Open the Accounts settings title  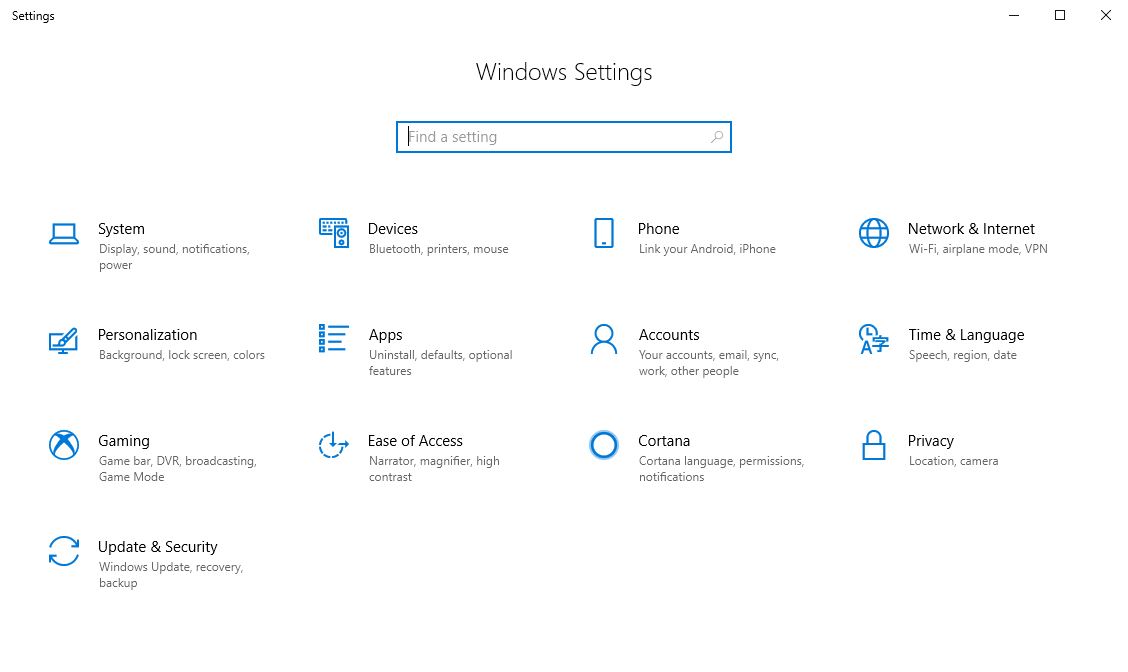669,335
